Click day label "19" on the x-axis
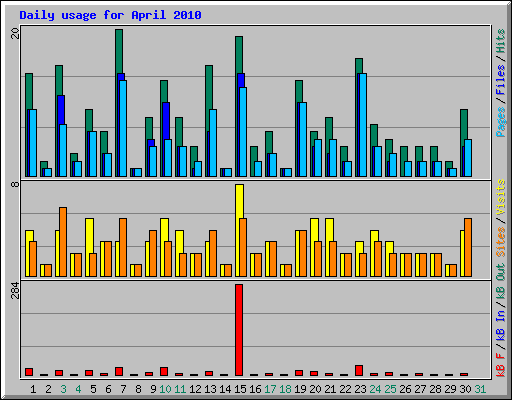The image size is (512, 400). click(300, 389)
